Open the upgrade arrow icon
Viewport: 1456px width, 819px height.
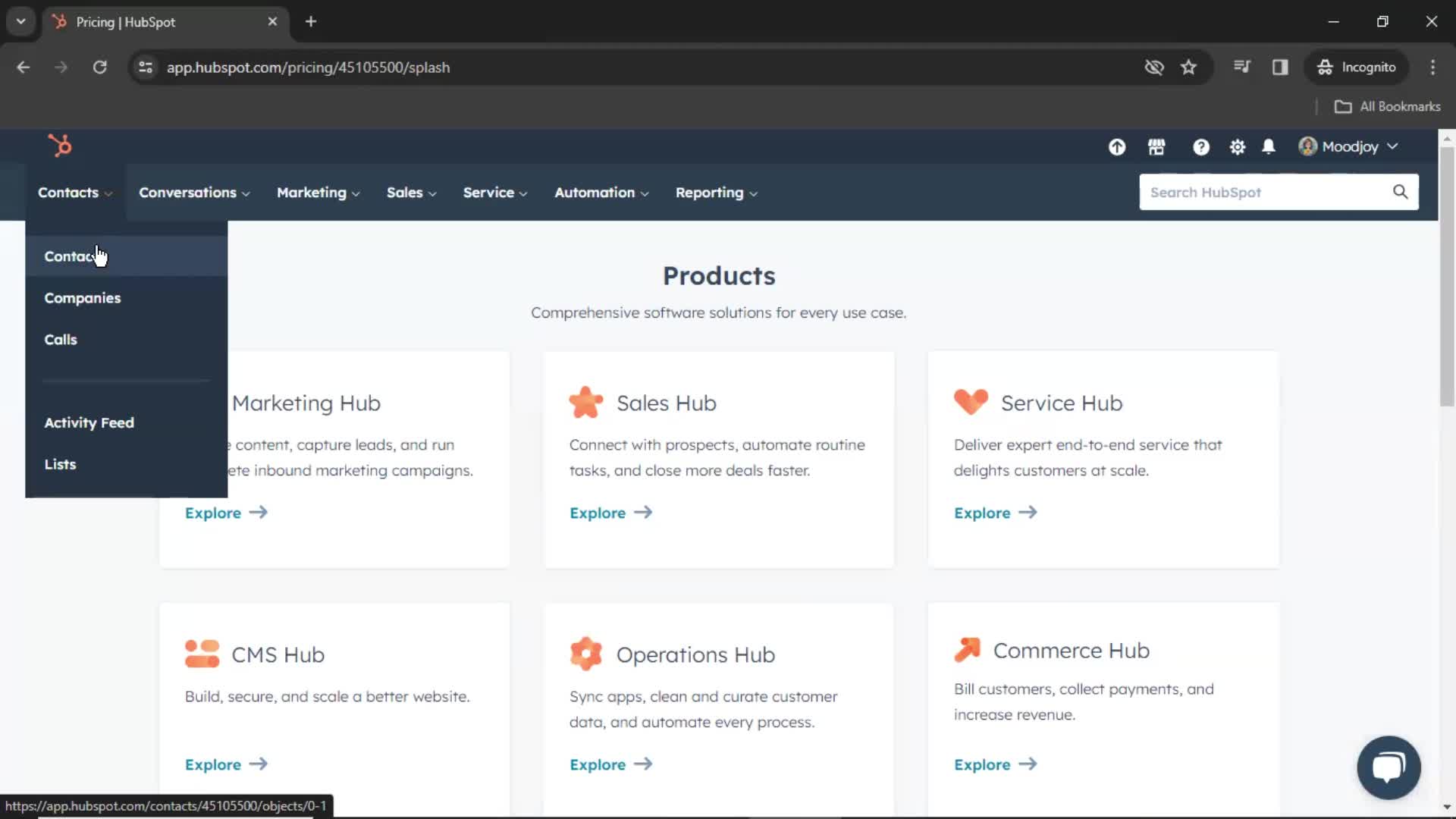(1116, 147)
